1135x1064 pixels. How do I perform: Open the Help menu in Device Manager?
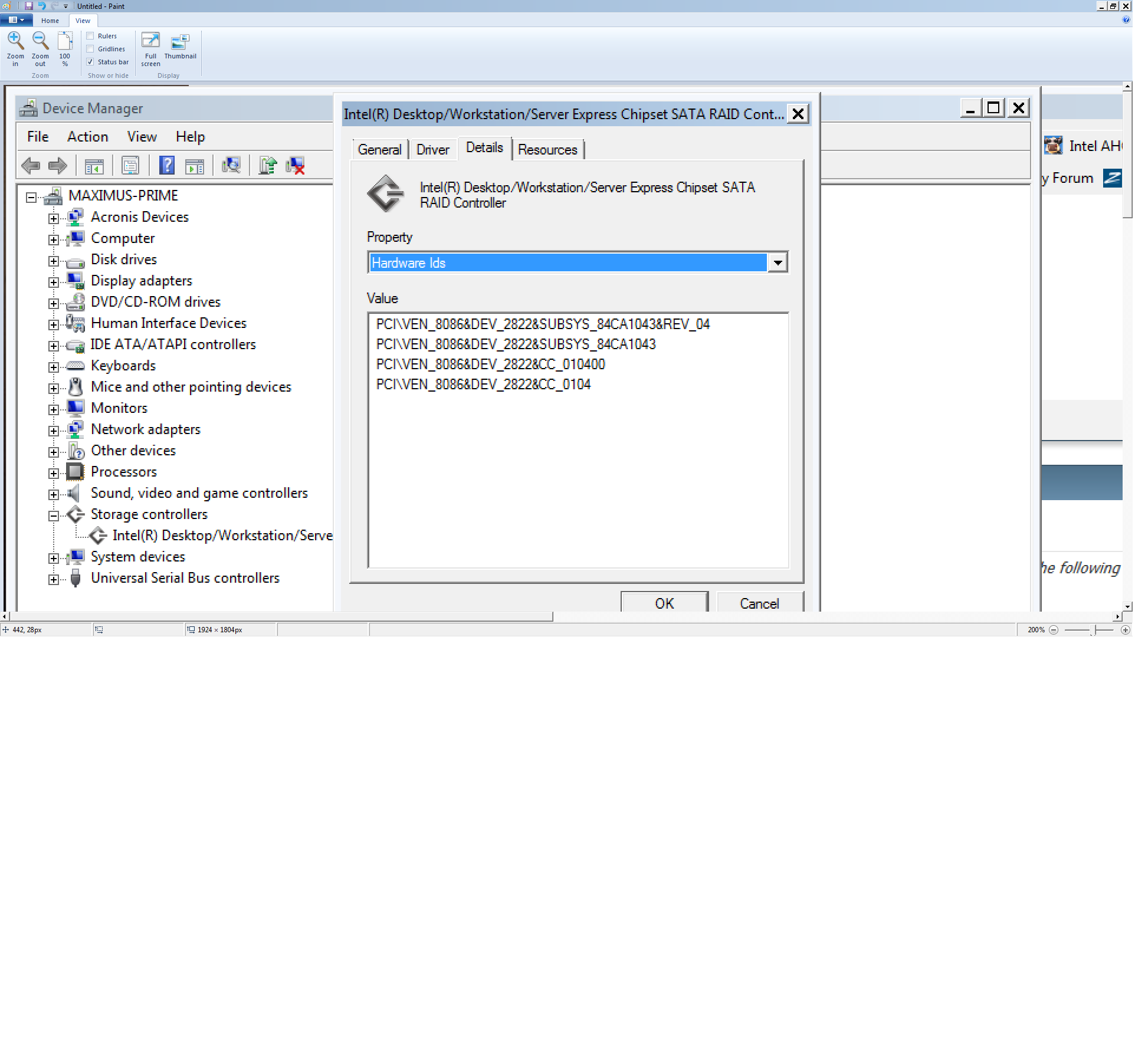190,137
